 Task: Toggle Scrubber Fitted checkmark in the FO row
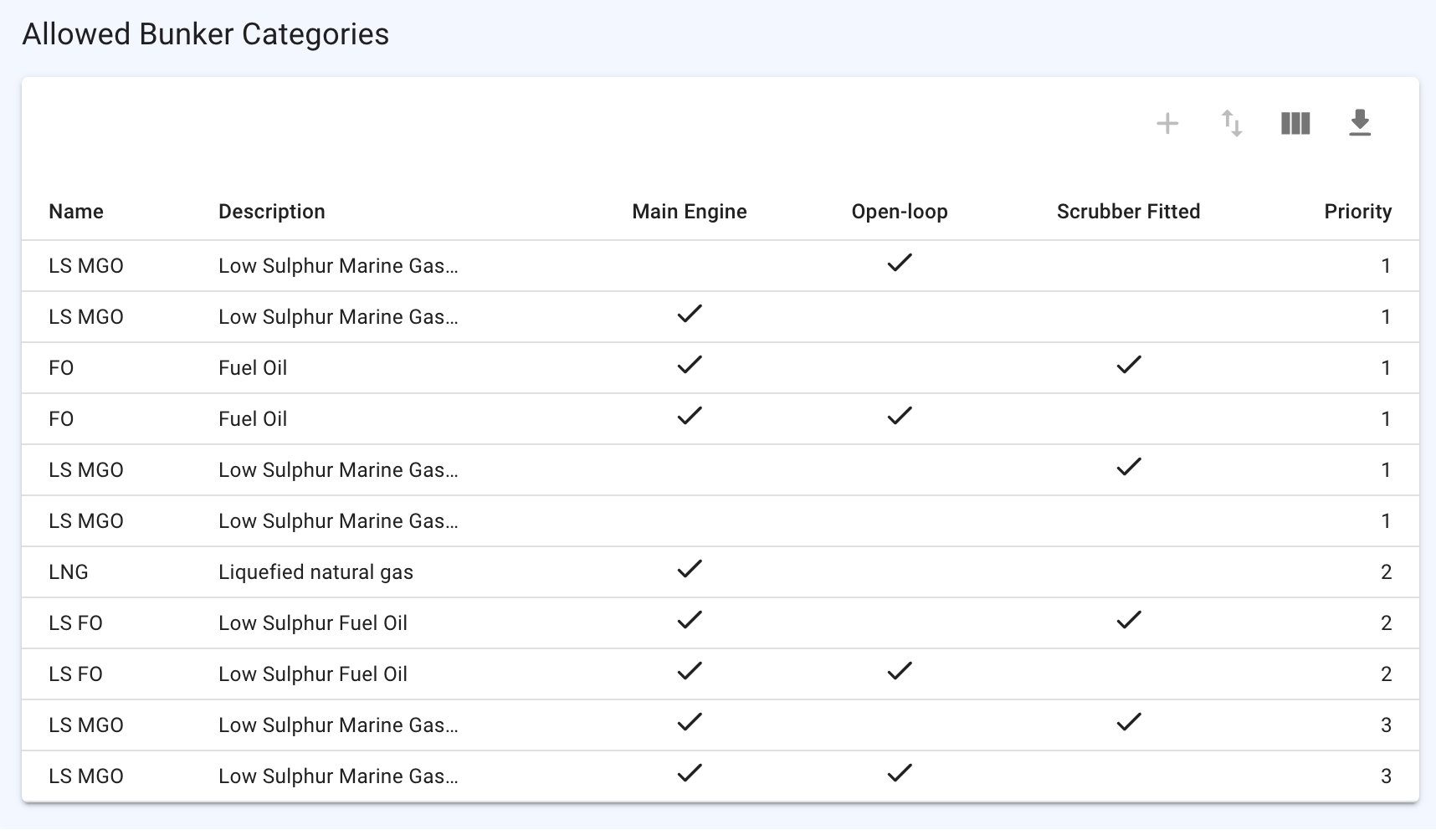1129,366
